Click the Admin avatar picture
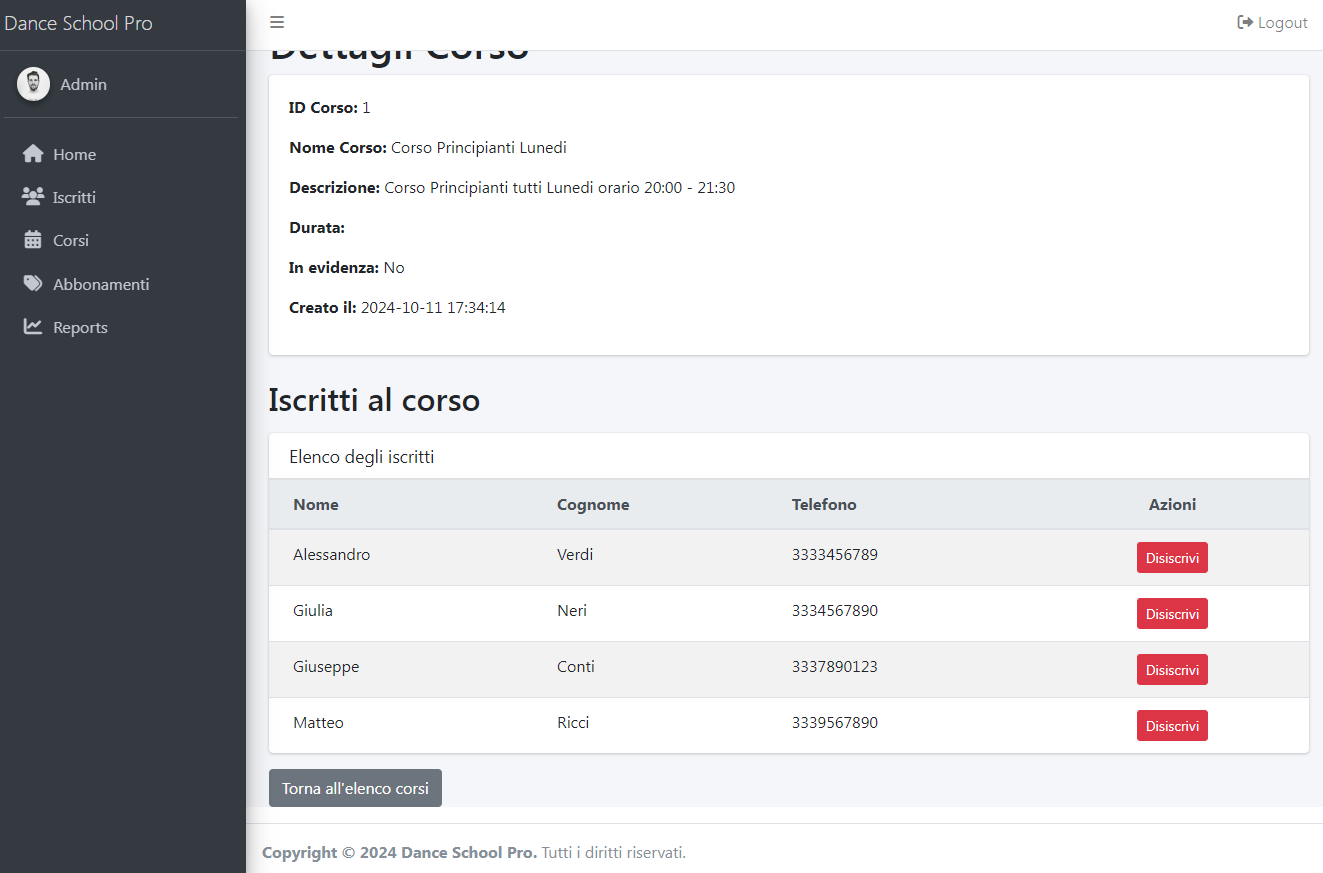Screen dimensions: 1323x873 click(33, 84)
